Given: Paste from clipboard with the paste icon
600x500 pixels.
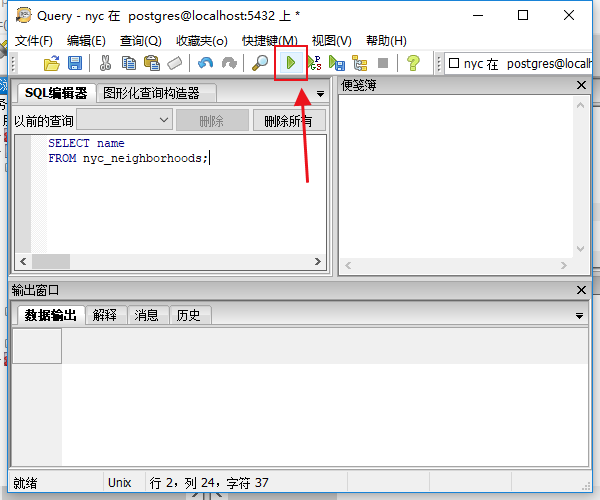Looking at the screenshot, I should tap(152, 63).
